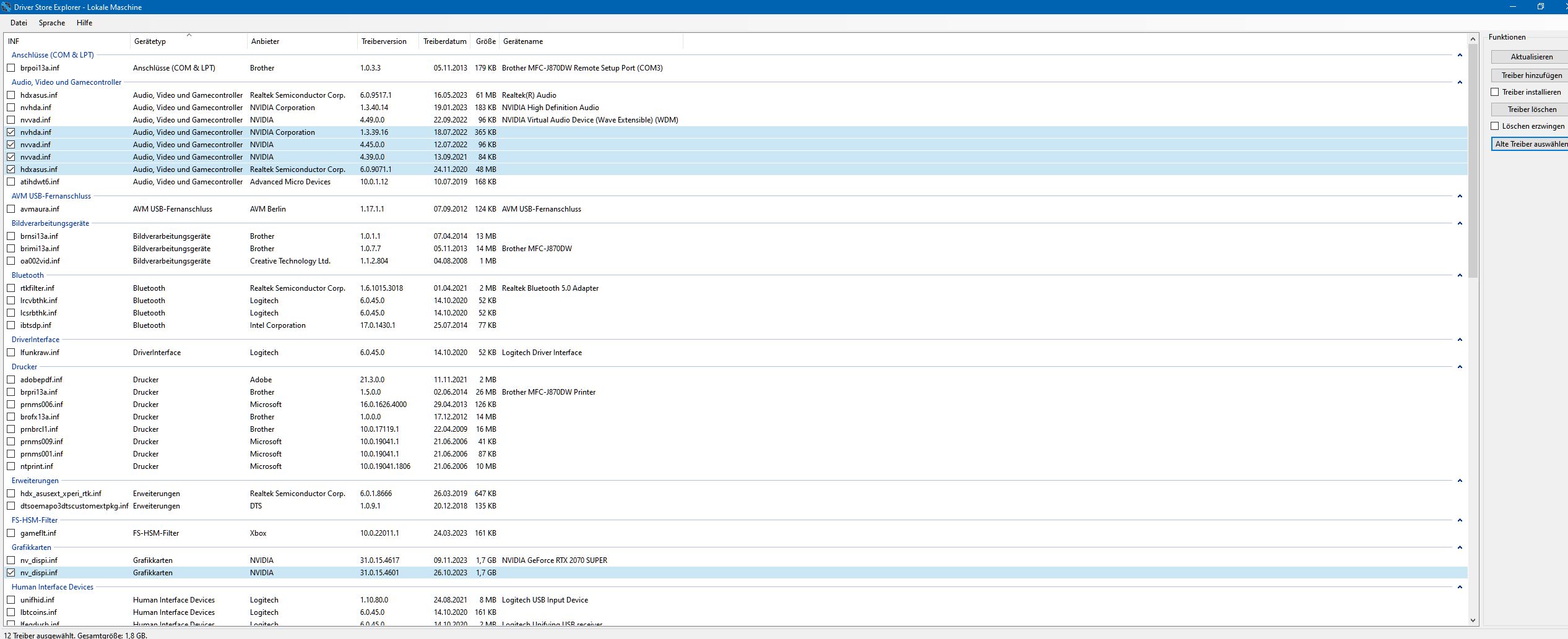Viewport: 1568px width, 639px height.
Task: Check the ntprint.inf driver checkbox
Action: 11,466
